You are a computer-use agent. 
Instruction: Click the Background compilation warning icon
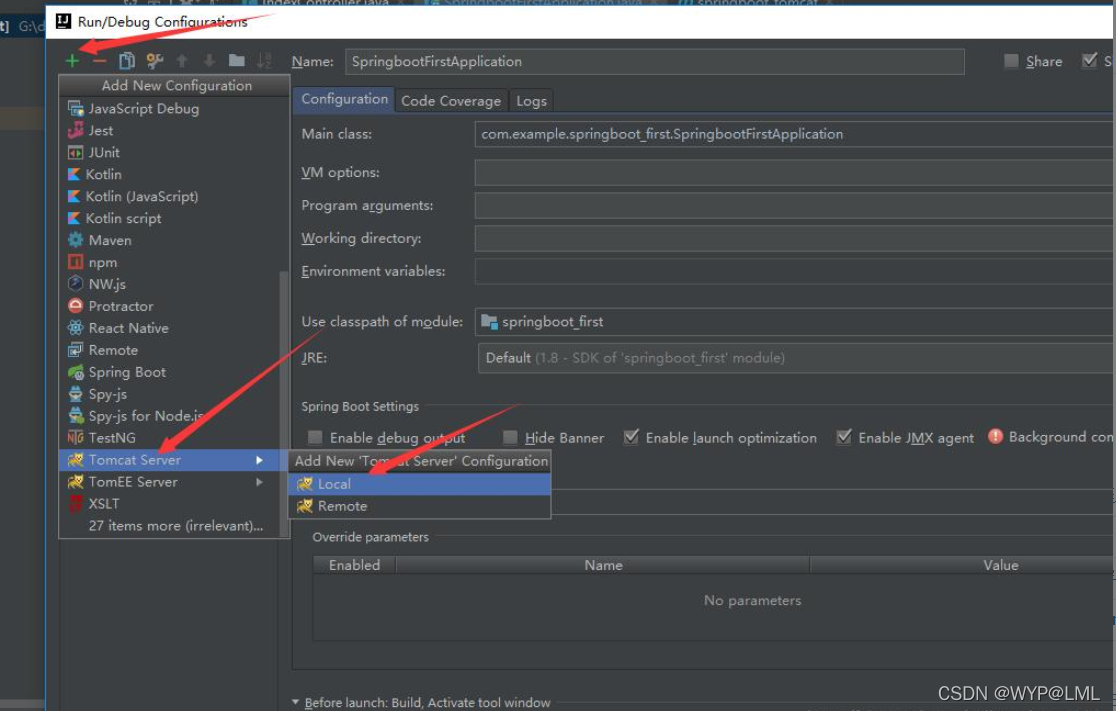point(995,436)
